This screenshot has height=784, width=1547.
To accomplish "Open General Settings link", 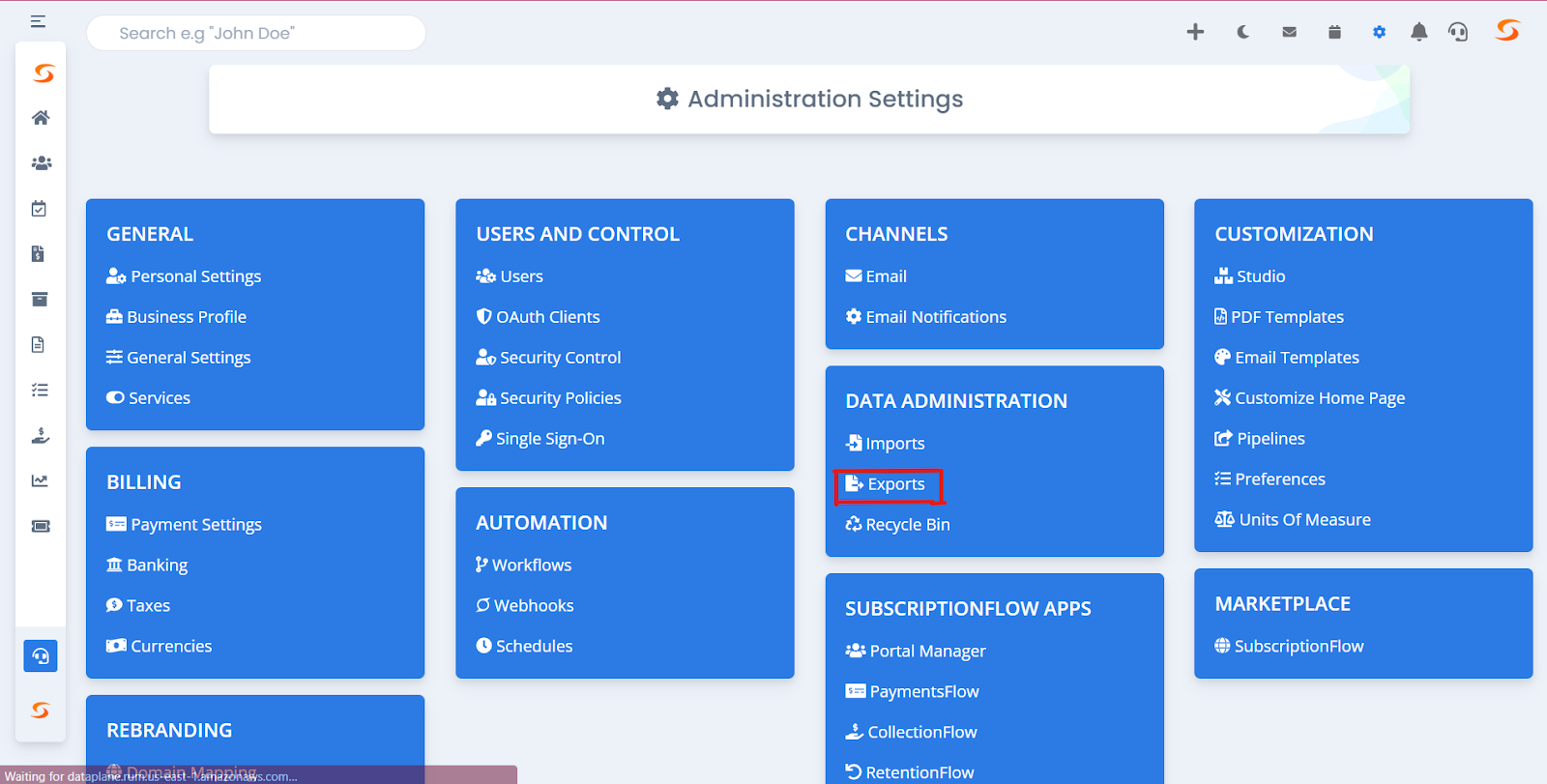I will (178, 358).
